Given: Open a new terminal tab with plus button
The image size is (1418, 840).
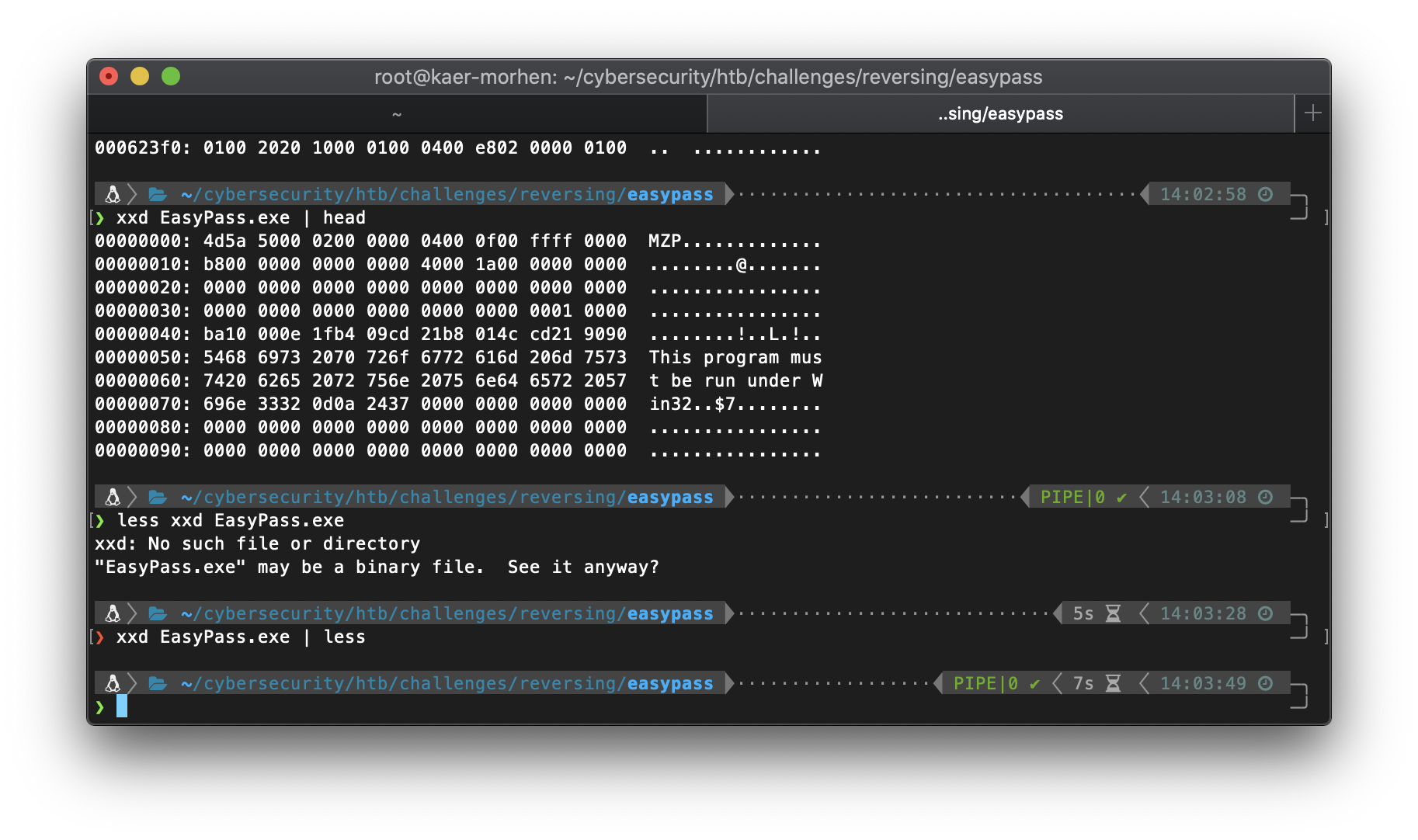Looking at the screenshot, I should pos(1312,113).
